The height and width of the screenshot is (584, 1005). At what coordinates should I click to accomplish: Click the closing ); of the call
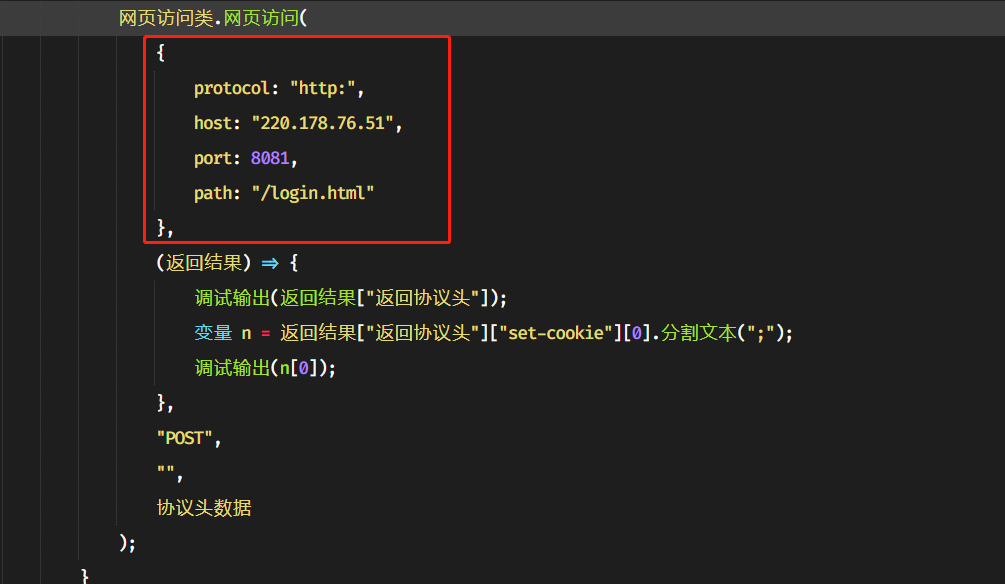tap(128, 544)
